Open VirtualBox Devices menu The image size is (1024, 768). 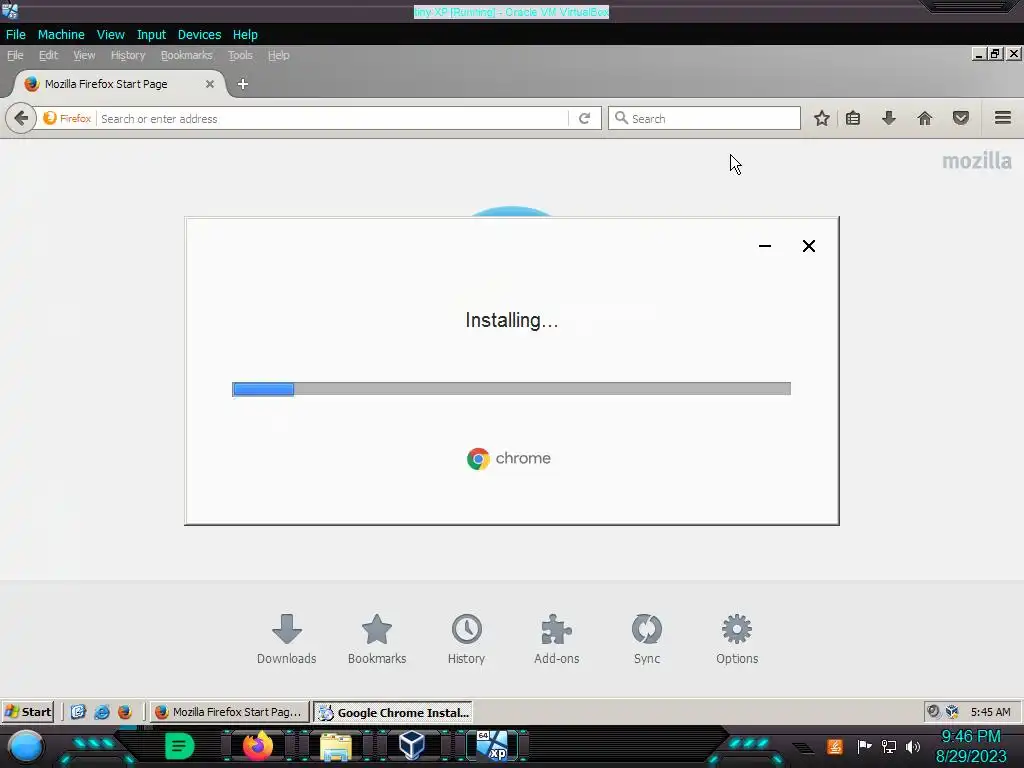pyautogui.click(x=199, y=35)
